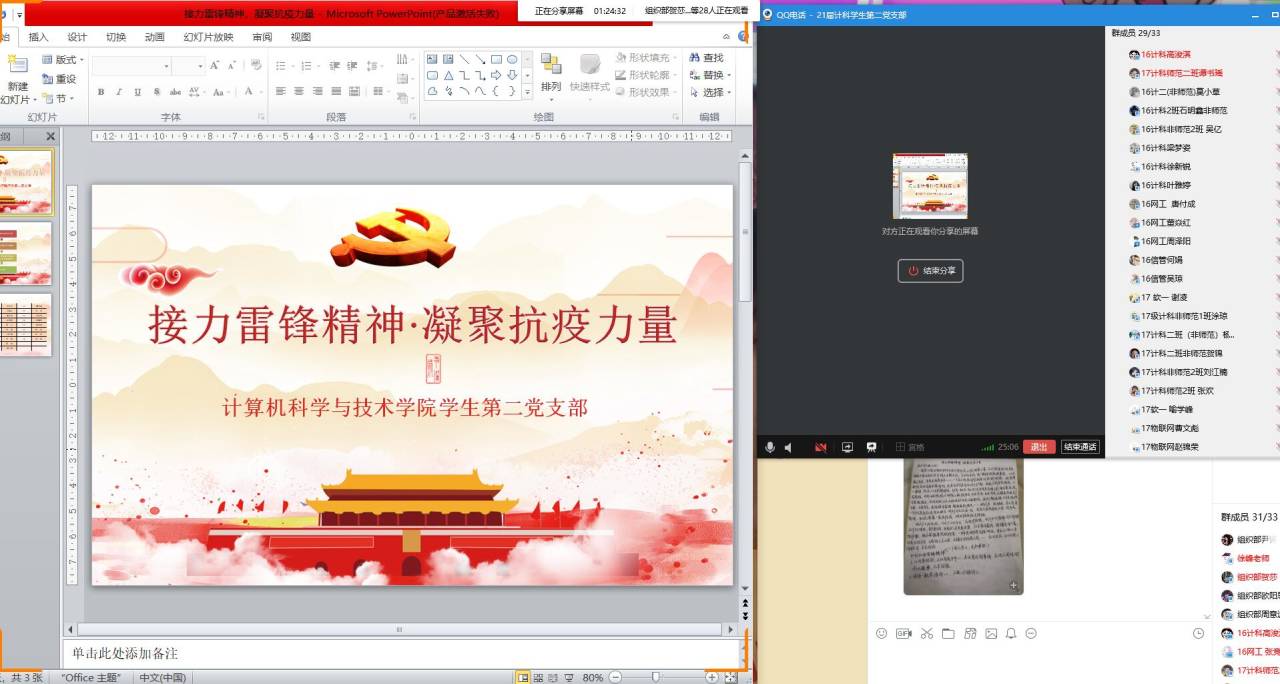Switch to the 幻灯片放映 slideshow tab
Screen dimensions: 1280x684
pos(208,37)
